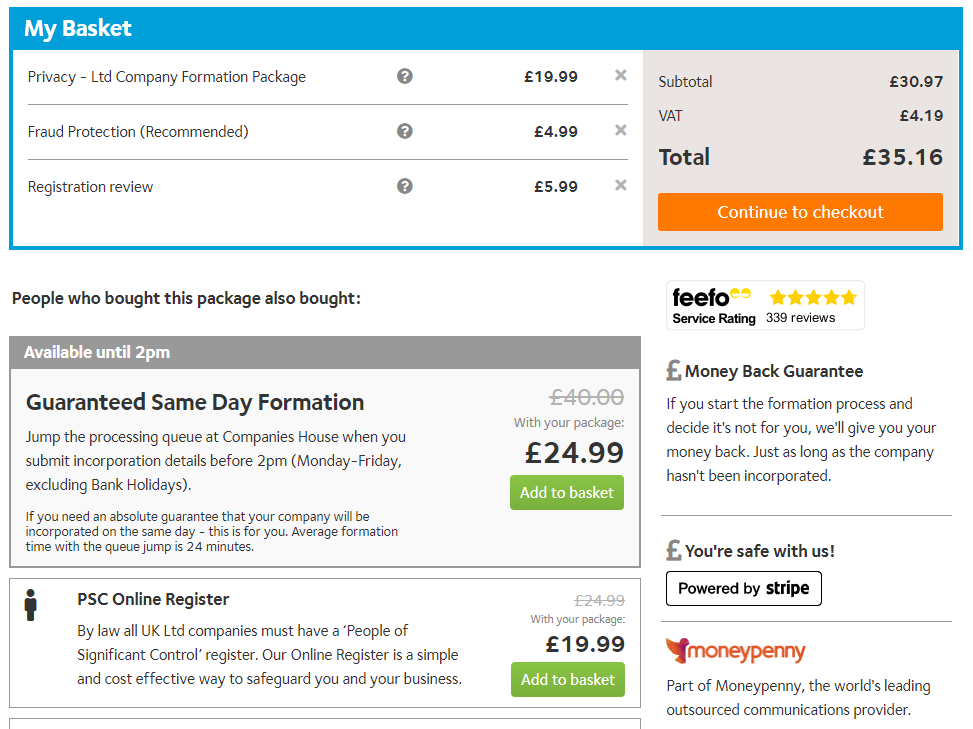
Task: Click the 339 reviews text
Action: point(800,318)
